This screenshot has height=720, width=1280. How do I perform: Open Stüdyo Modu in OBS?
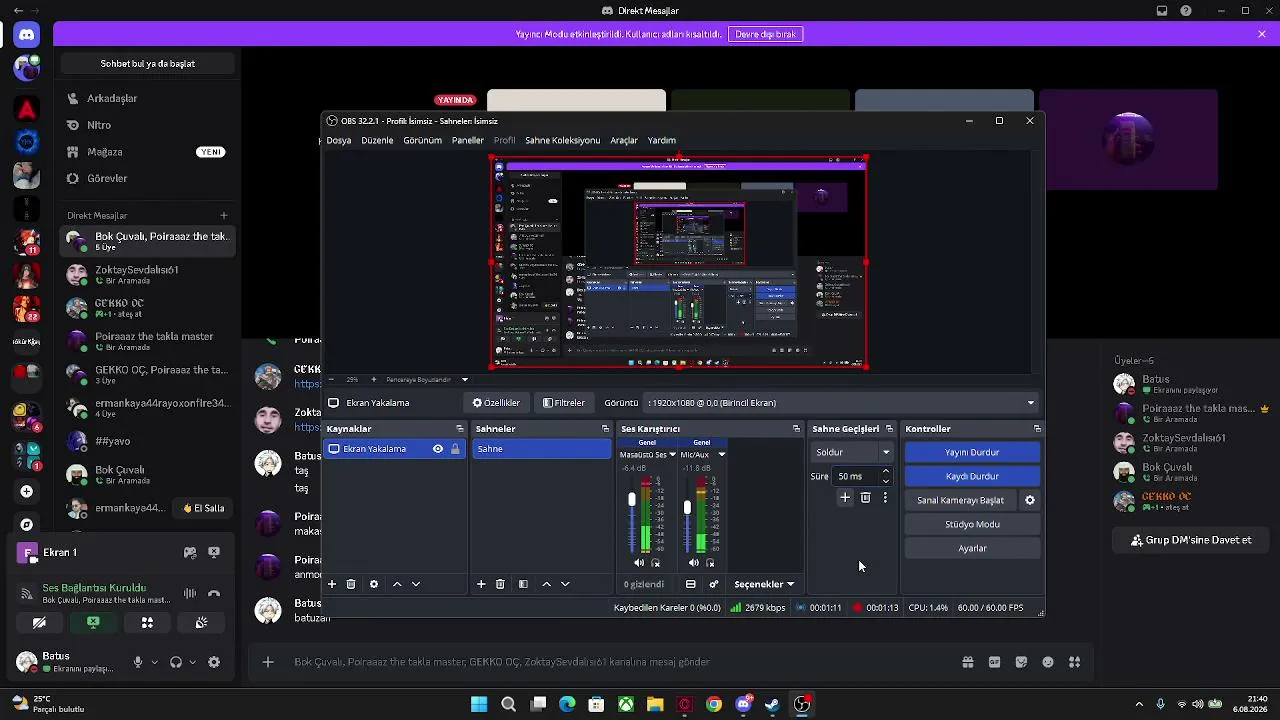click(x=972, y=524)
